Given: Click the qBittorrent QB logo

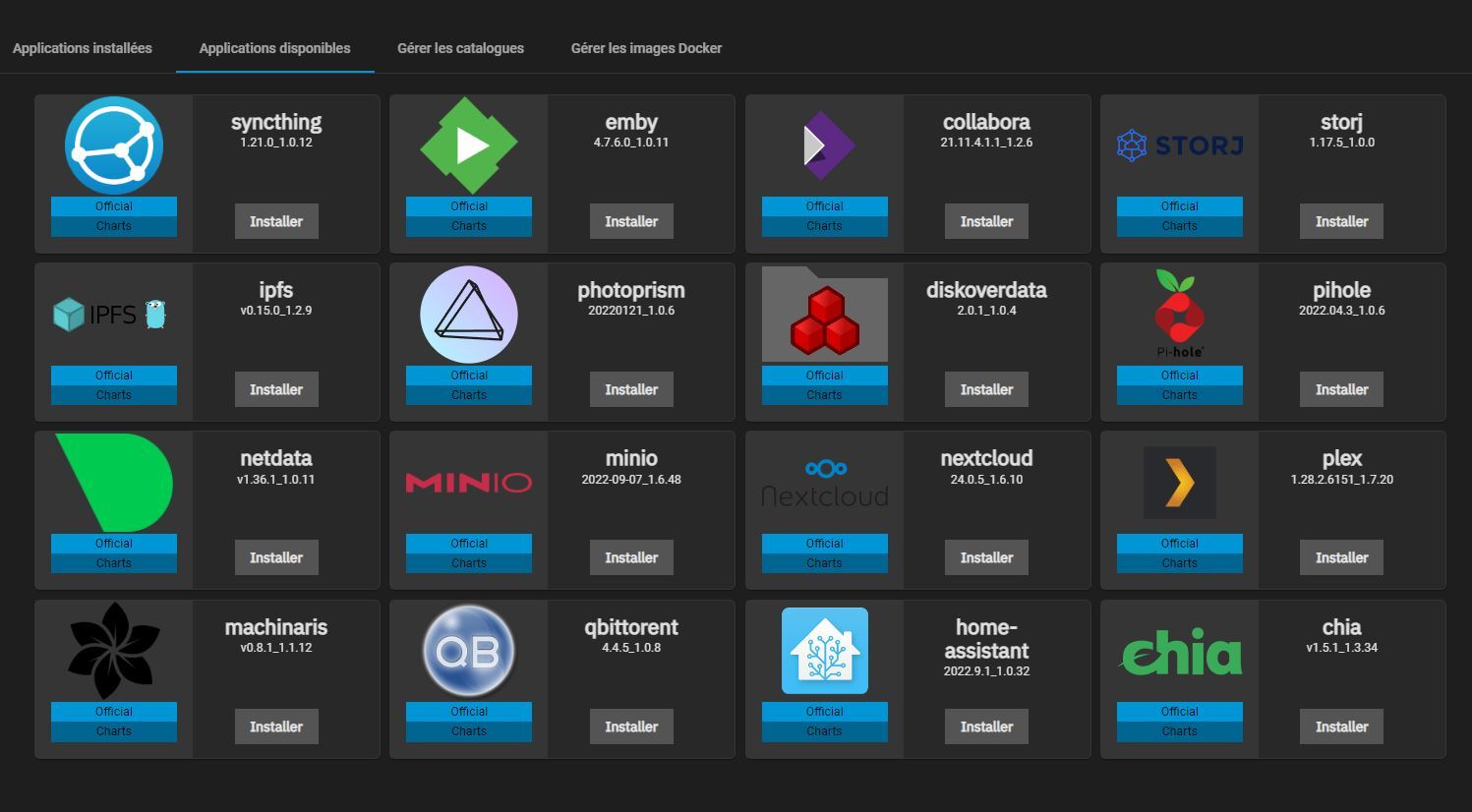Looking at the screenshot, I should coord(469,651).
